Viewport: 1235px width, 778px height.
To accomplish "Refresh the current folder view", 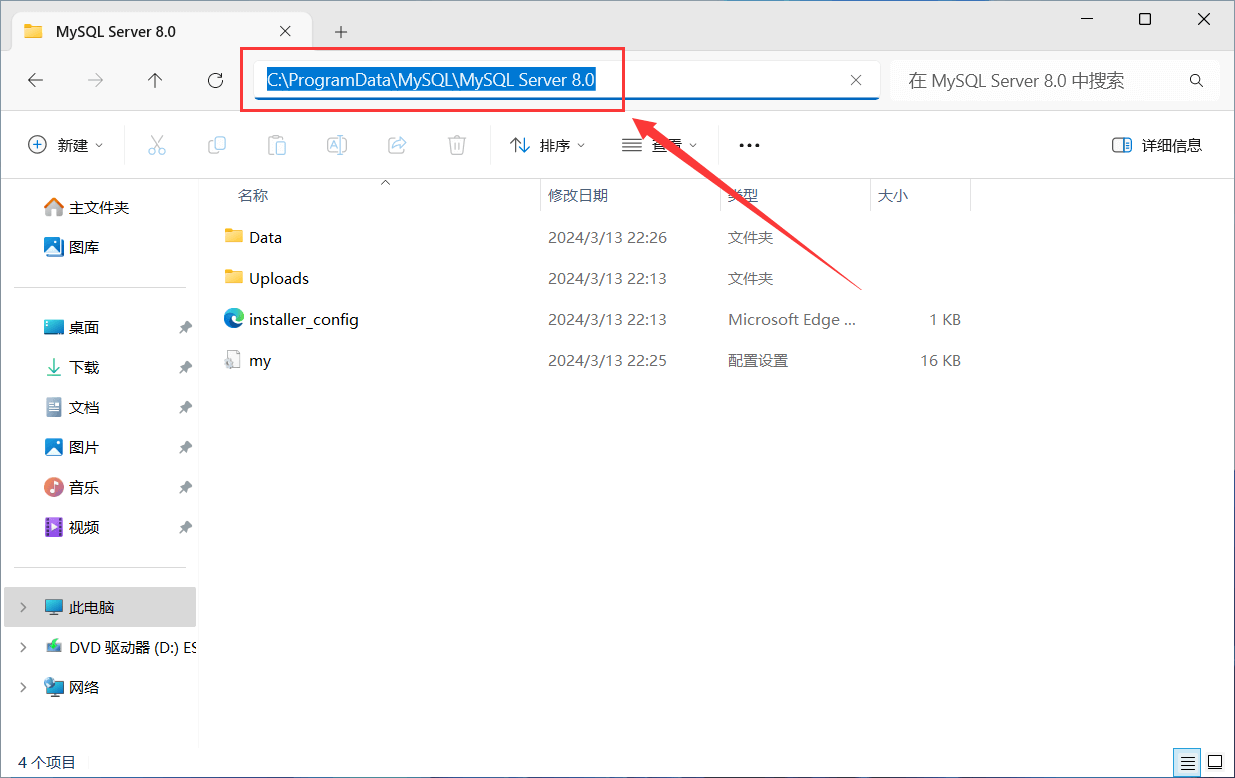I will pyautogui.click(x=215, y=81).
